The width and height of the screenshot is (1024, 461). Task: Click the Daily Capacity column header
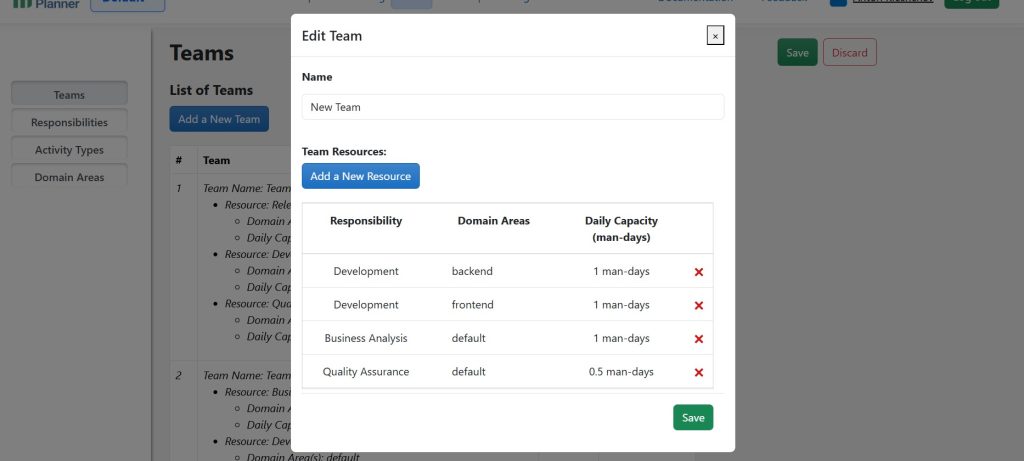point(621,229)
